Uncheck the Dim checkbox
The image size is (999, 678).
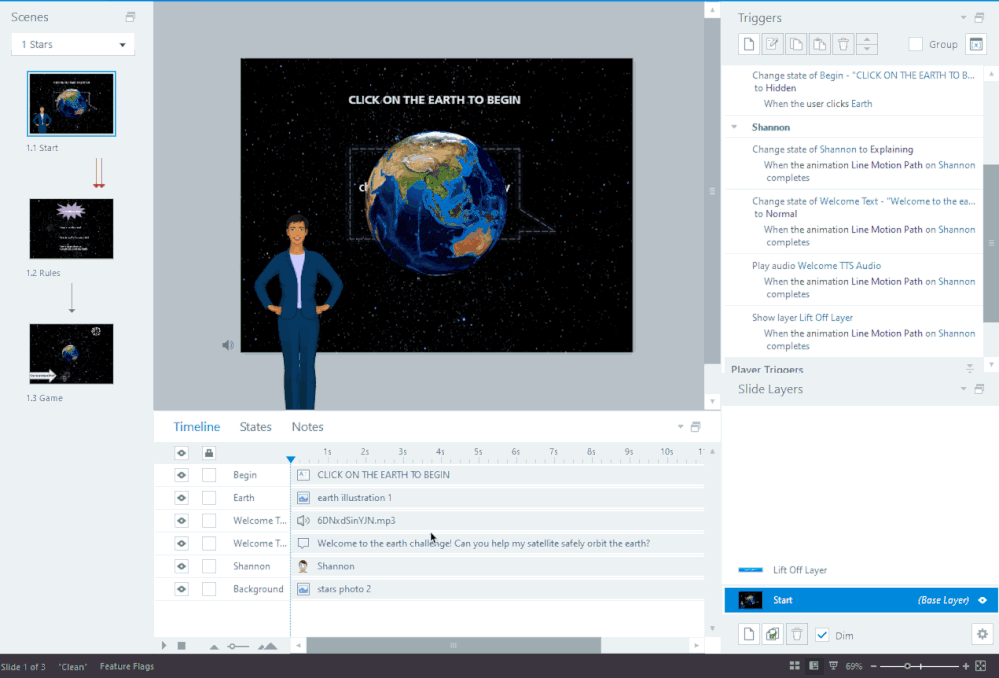tap(822, 635)
